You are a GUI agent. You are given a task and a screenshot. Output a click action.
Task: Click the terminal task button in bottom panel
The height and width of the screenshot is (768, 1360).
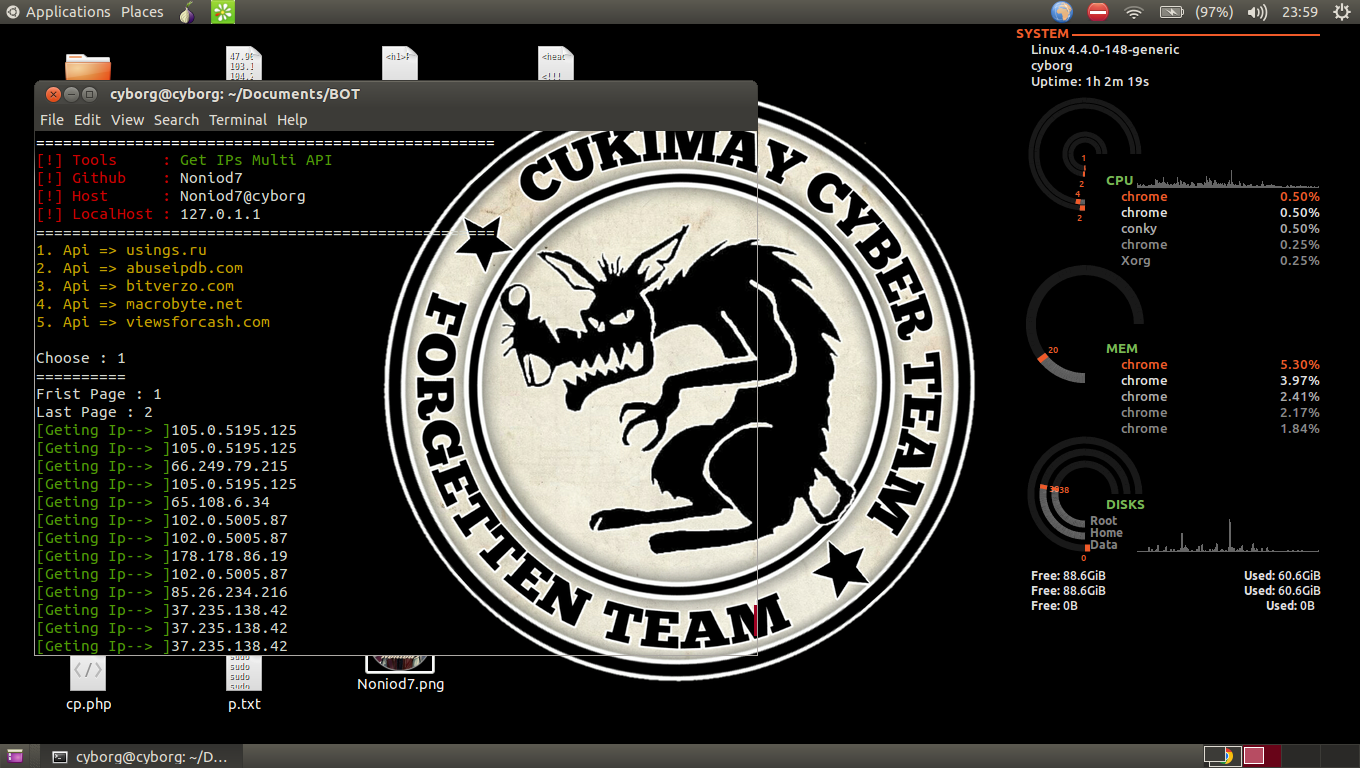140,756
